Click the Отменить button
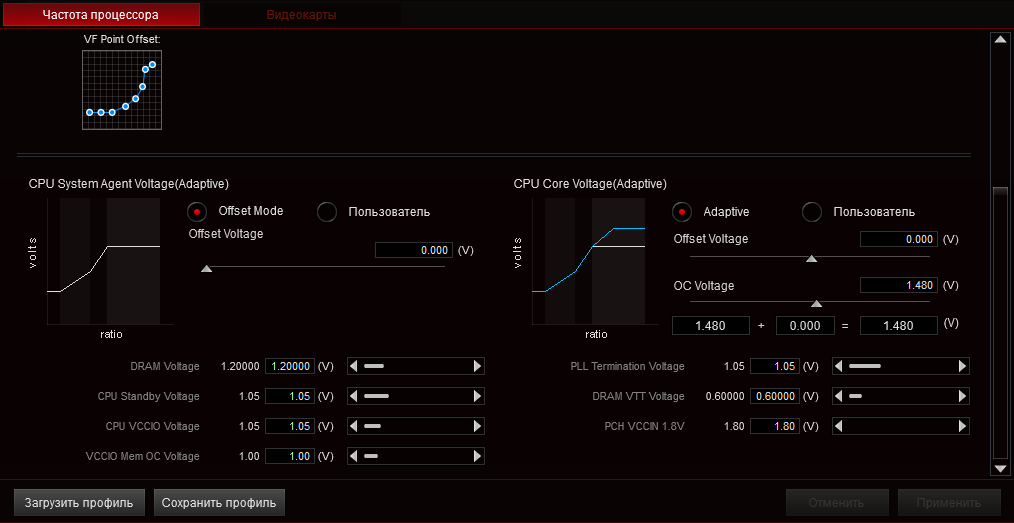This screenshot has width=1014, height=523. [x=837, y=502]
